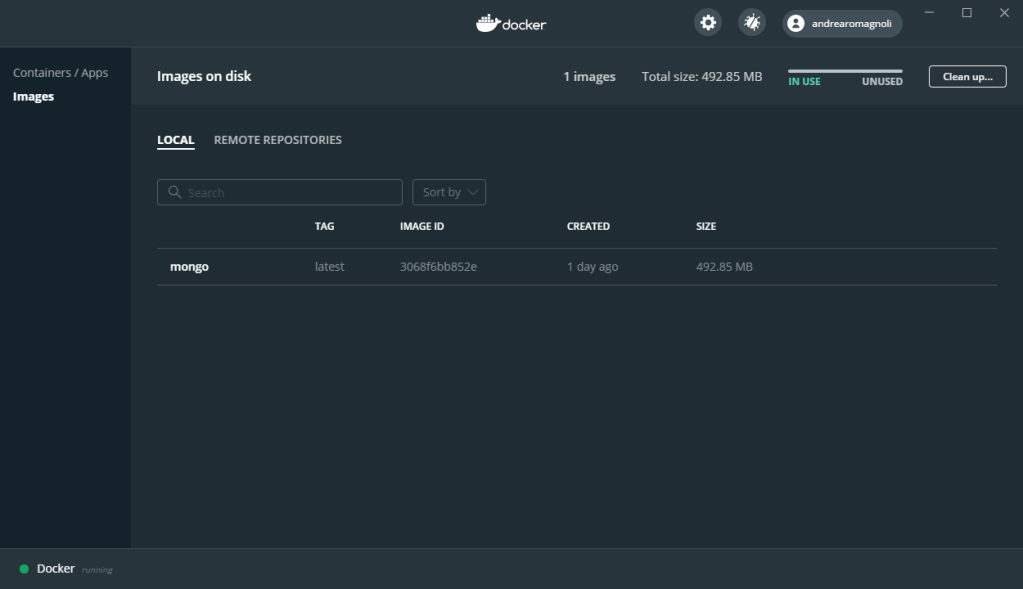Click the Images on disk heading
The image size is (1023, 589).
tap(204, 76)
